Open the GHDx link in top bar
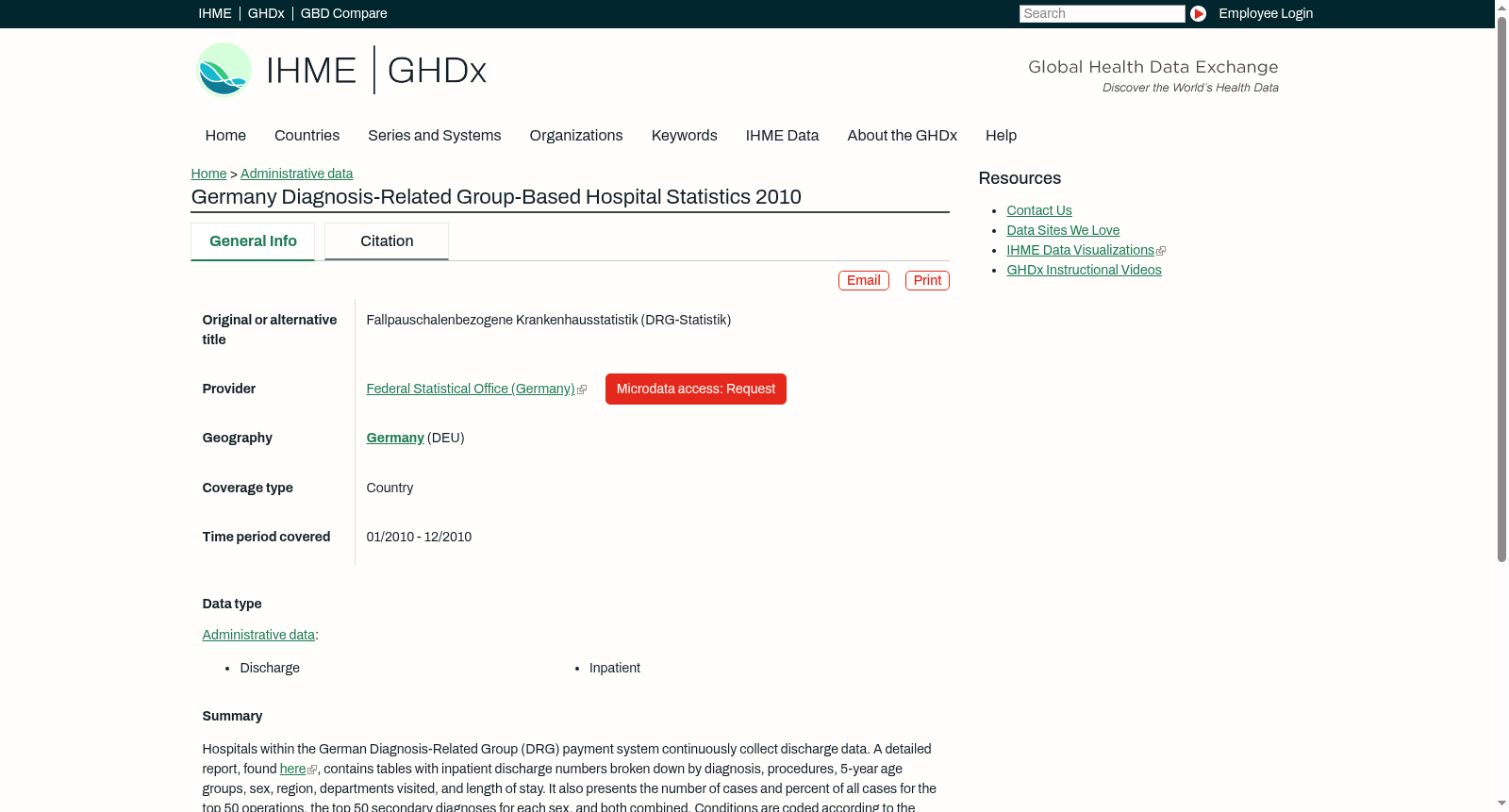Screen dimensions: 1509x812 click(x=266, y=13)
